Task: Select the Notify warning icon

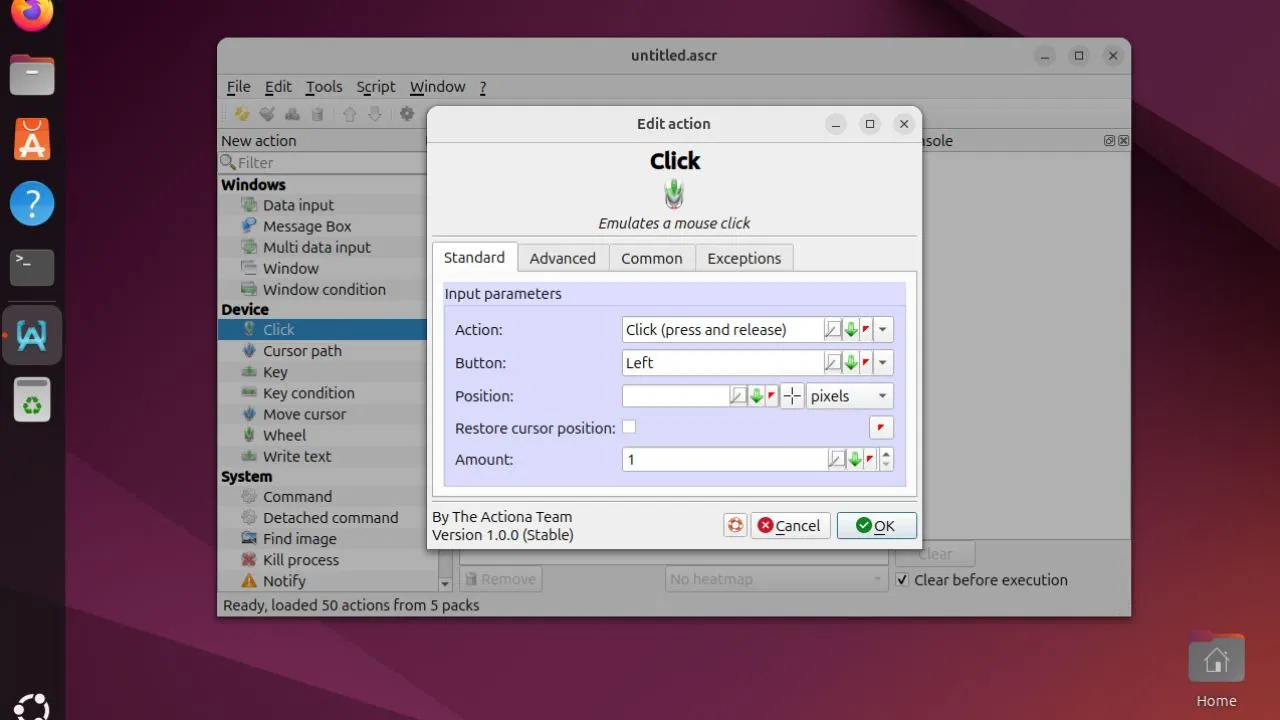Action: pos(248,580)
